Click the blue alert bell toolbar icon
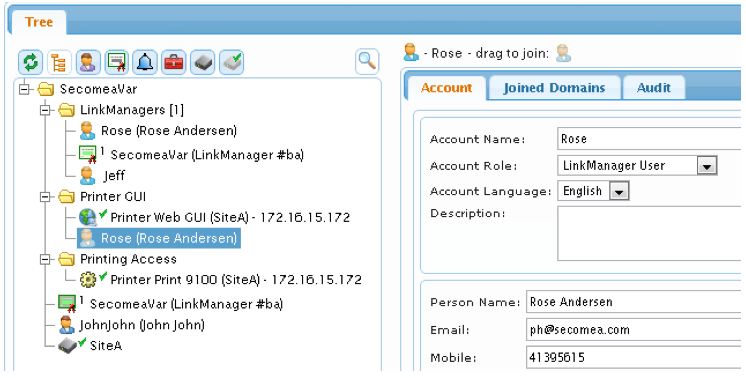Viewport: 746px width, 378px height. click(x=145, y=62)
